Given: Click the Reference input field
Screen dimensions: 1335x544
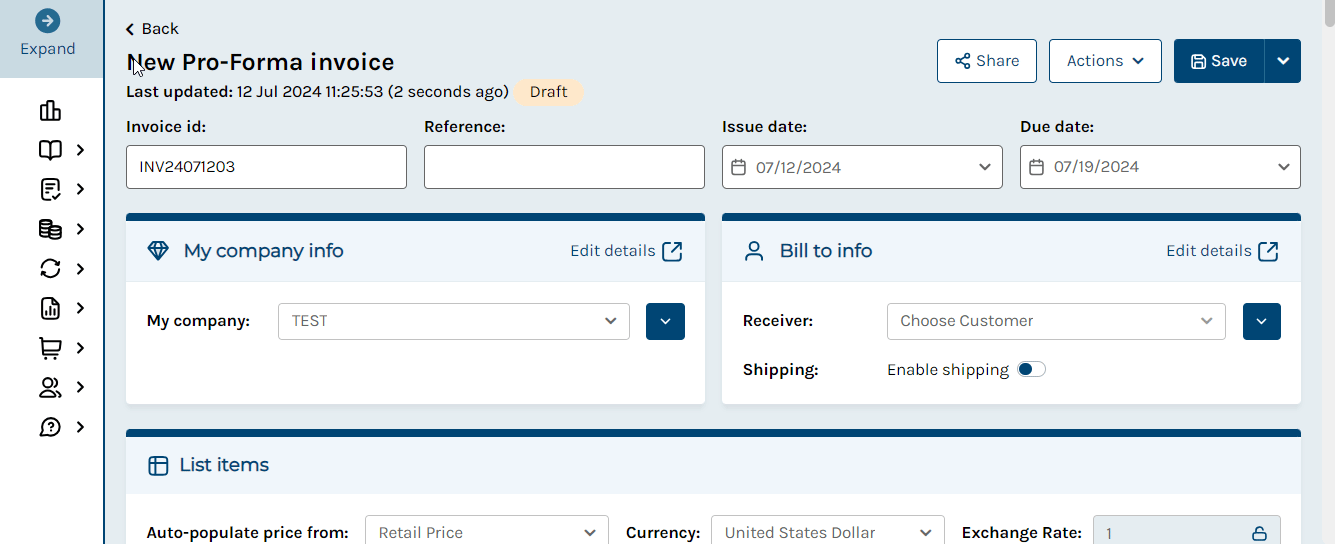Looking at the screenshot, I should tap(564, 167).
